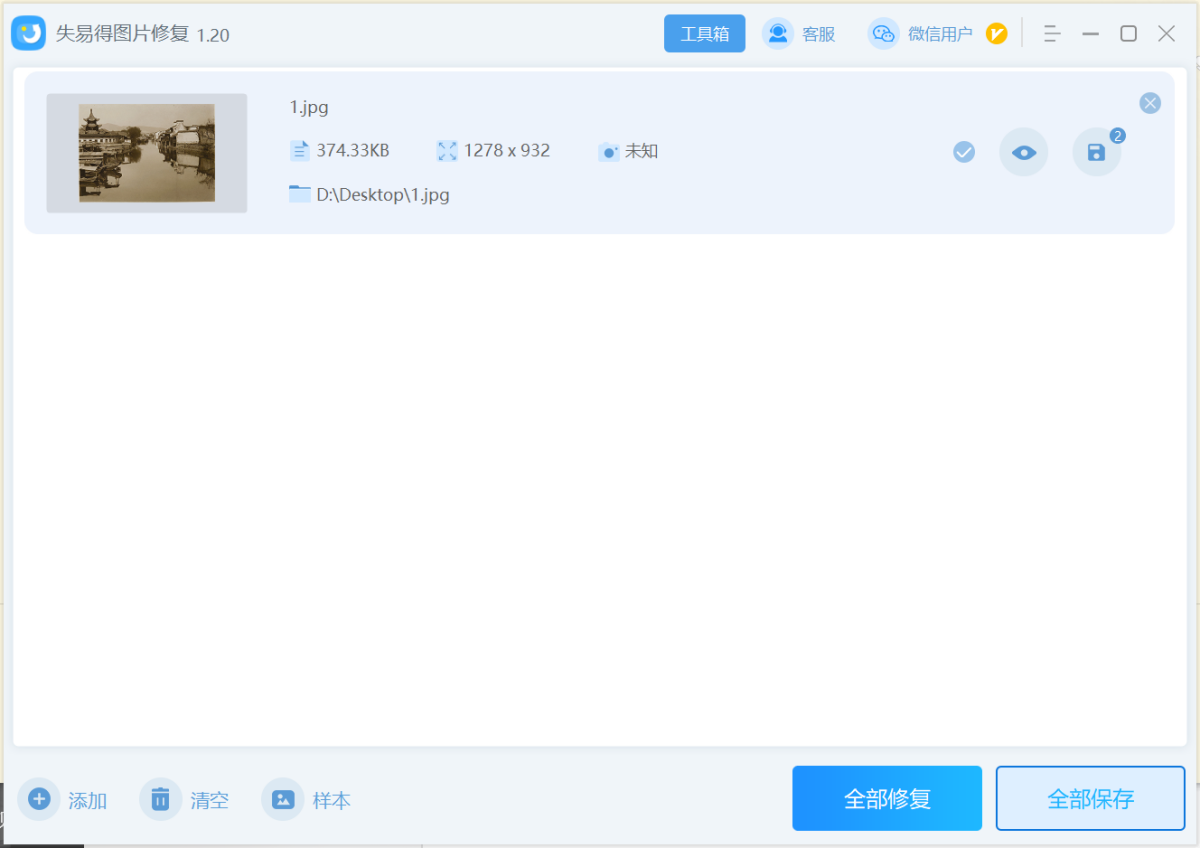The width and height of the screenshot is (1200, 848).
Task: Save 1.jpg using the disk icon
Action: (1096, 153)
